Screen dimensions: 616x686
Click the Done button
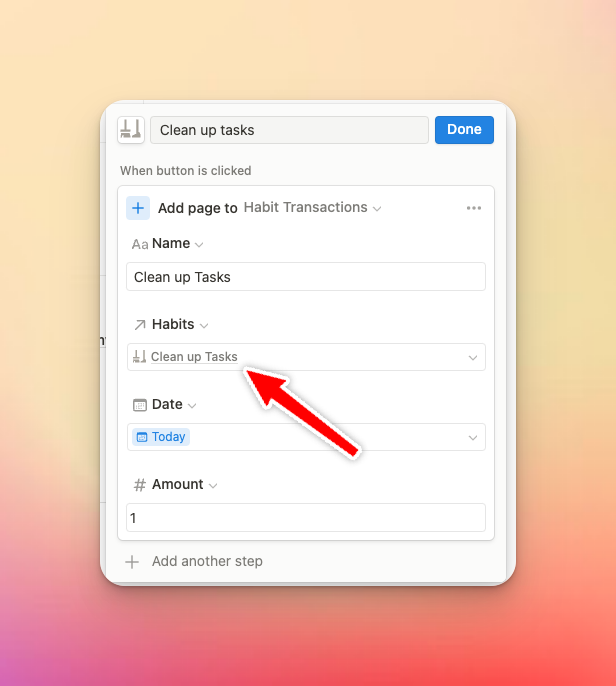(x=464, y=130)
